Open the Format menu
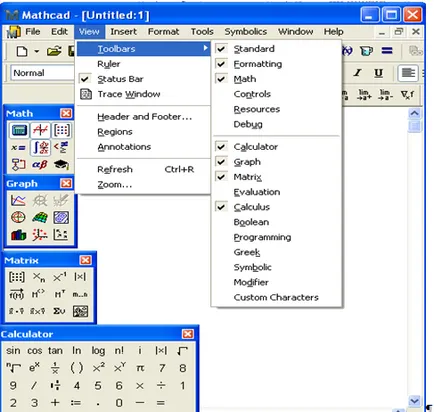The height and width of the screenshot is (412, 434). coord(163,32)
